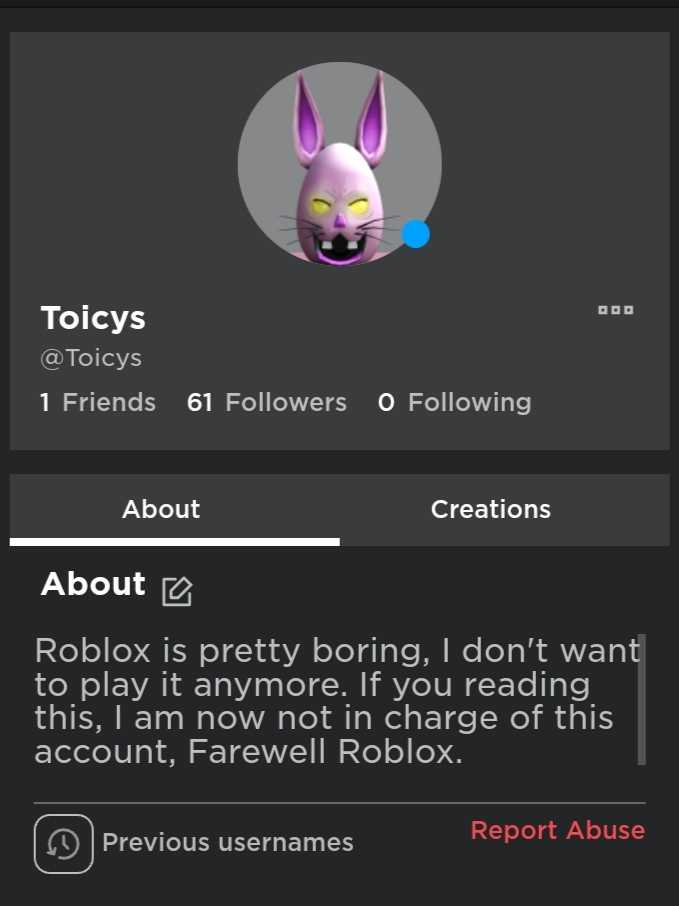679x906 pixels.
Task: Click the three-dot more options icon
Action: point(615,310)
